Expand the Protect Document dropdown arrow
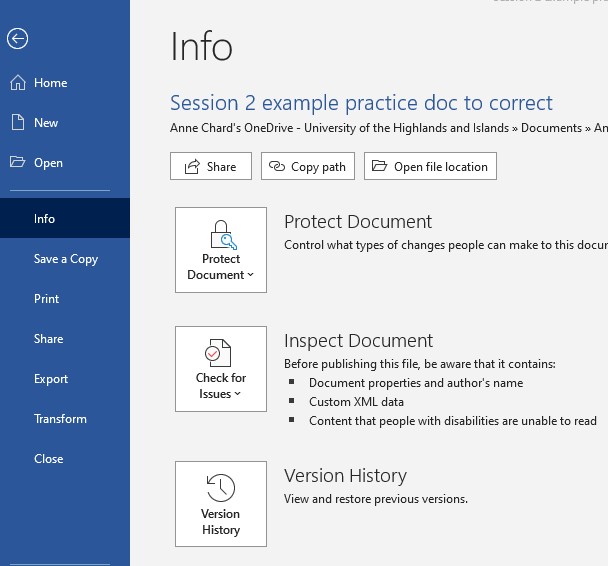608x566 pixels. click(250, 275)
